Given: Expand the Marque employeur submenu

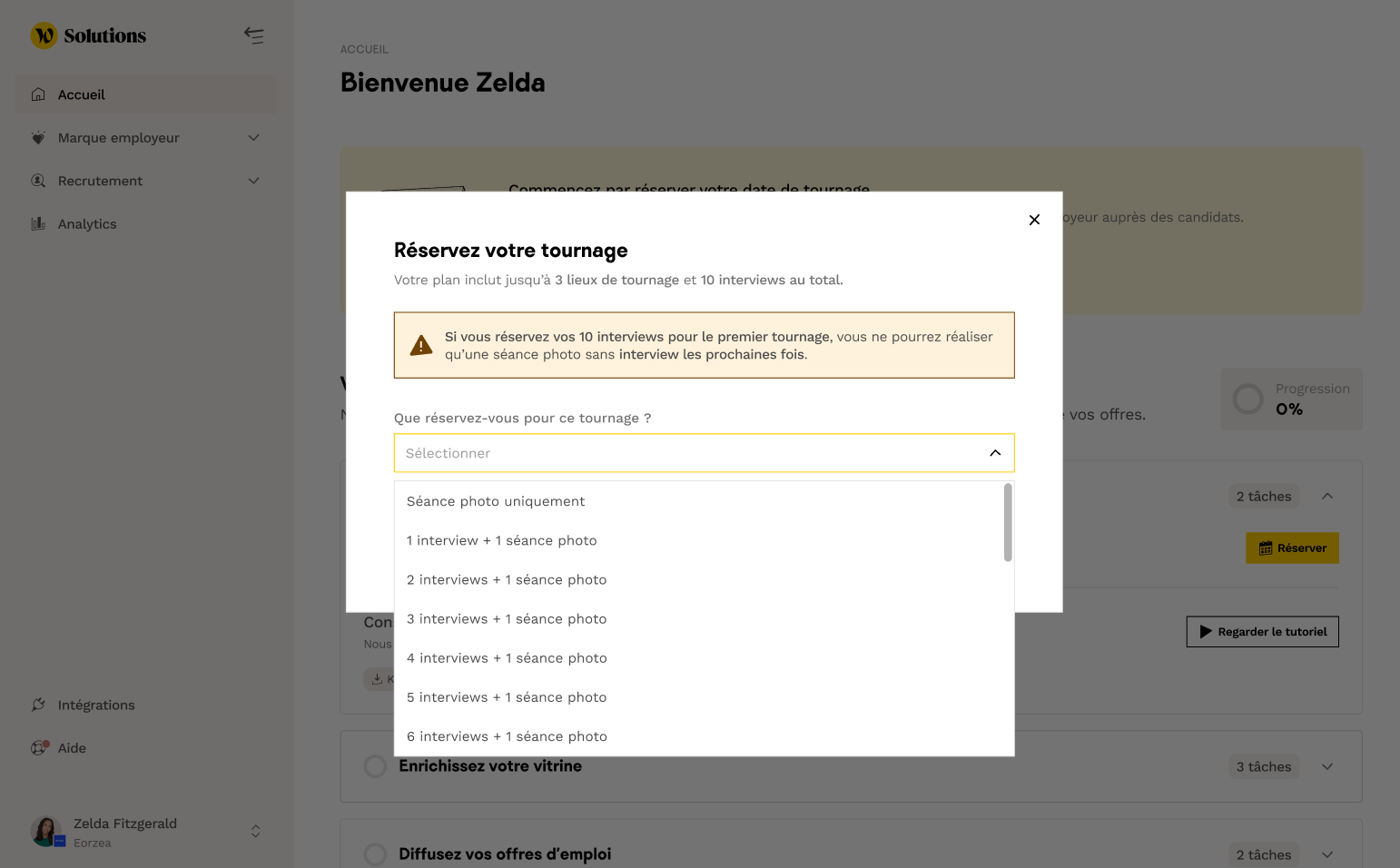Looking at the screenshot, I should click(x=254, y=138).
